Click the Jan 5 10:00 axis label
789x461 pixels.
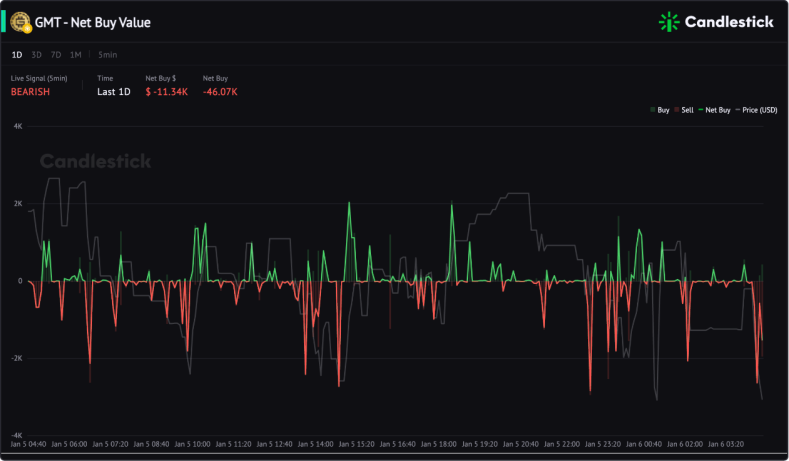(x=192, y=444)
